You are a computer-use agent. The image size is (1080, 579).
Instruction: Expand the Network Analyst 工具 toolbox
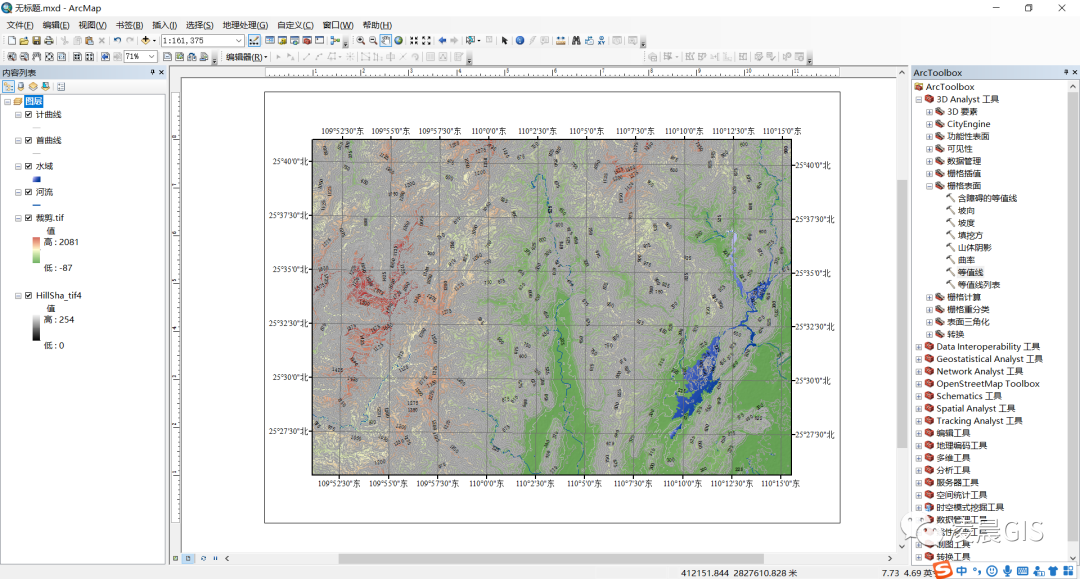pos(919,372)
